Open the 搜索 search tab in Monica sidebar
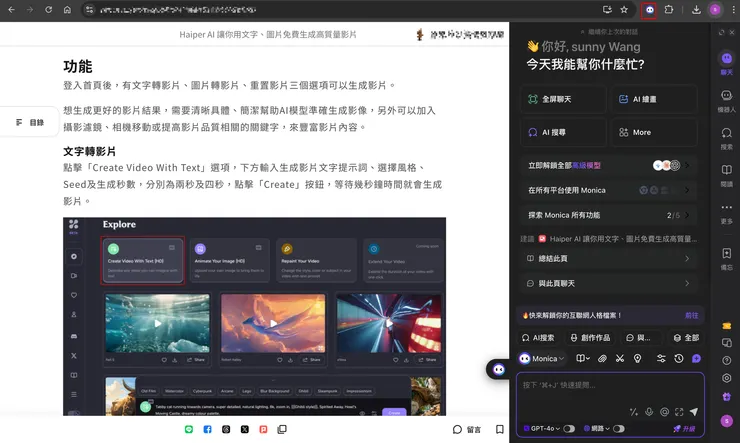 727,138
